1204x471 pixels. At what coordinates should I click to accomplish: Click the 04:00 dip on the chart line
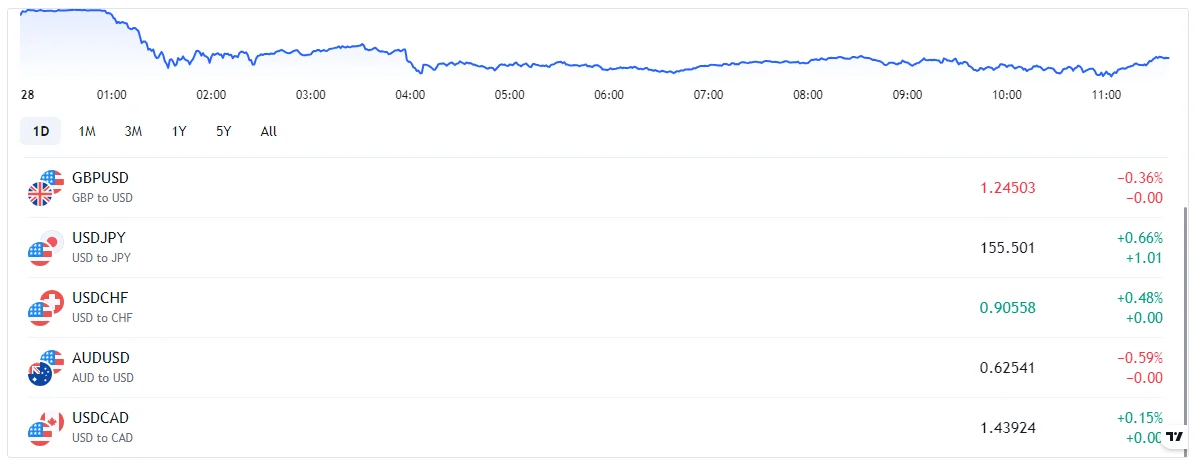421,71
